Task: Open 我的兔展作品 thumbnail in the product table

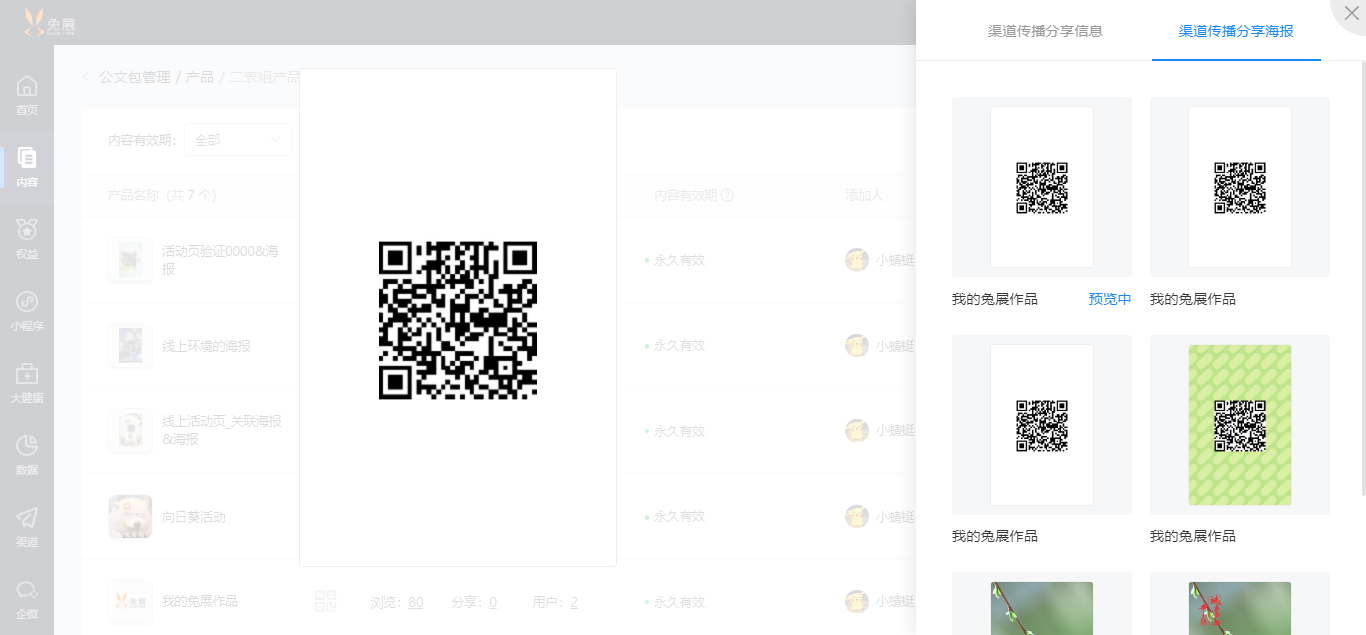Action: pos(130,601)
